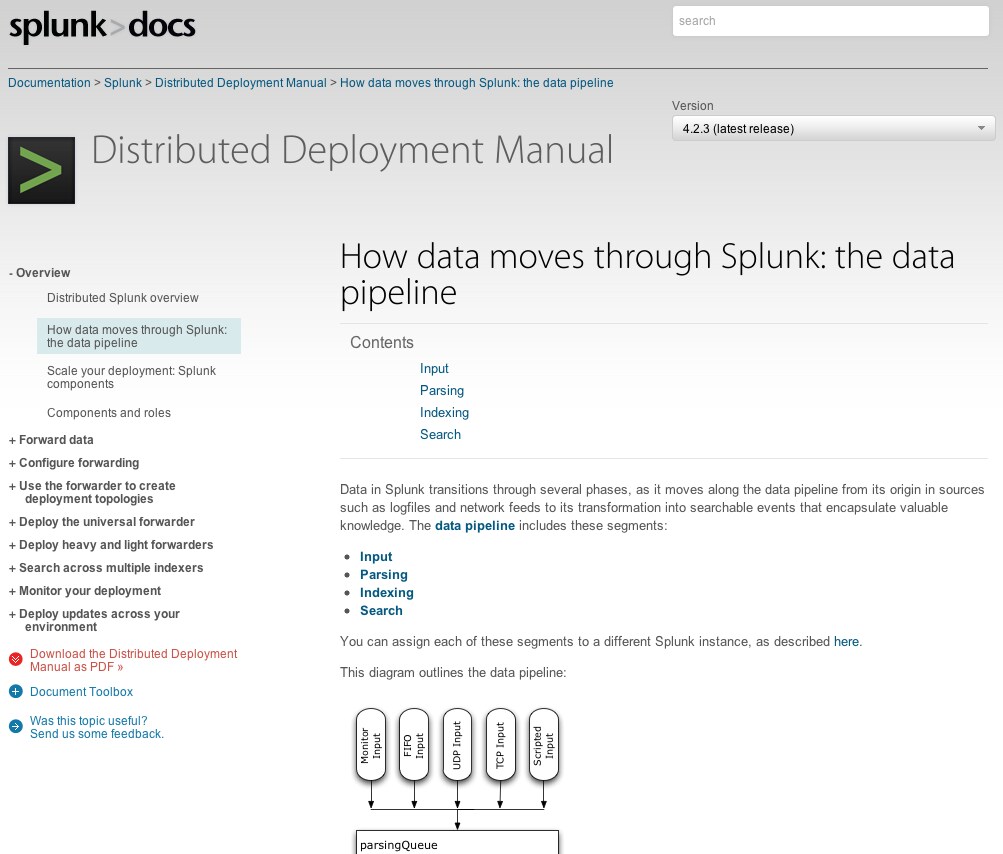Click the green arrow manual icon
Viewport: 1003px width, 854px height.
(42, 170)
